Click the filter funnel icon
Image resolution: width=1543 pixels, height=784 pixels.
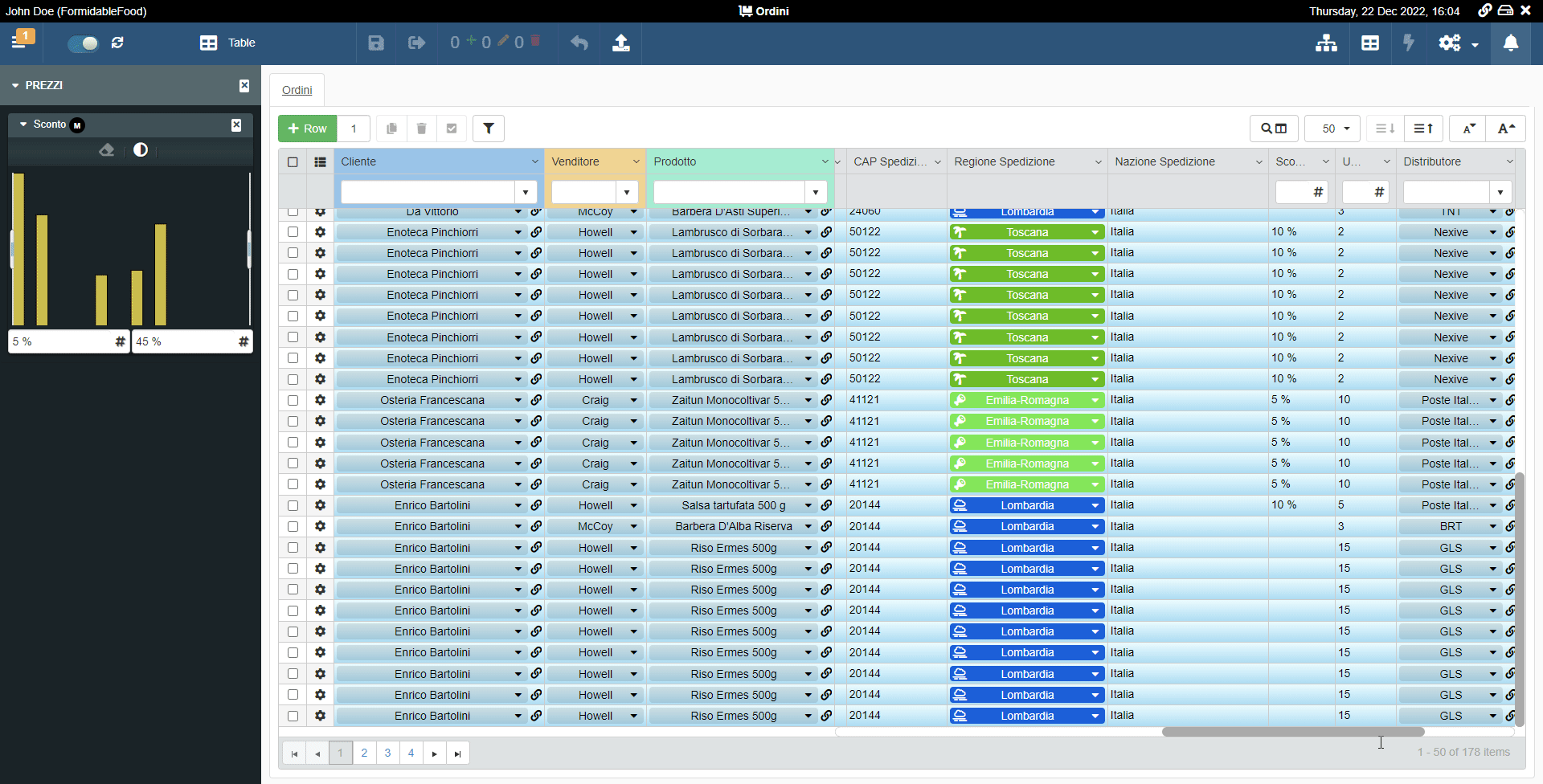pos(488,129)
